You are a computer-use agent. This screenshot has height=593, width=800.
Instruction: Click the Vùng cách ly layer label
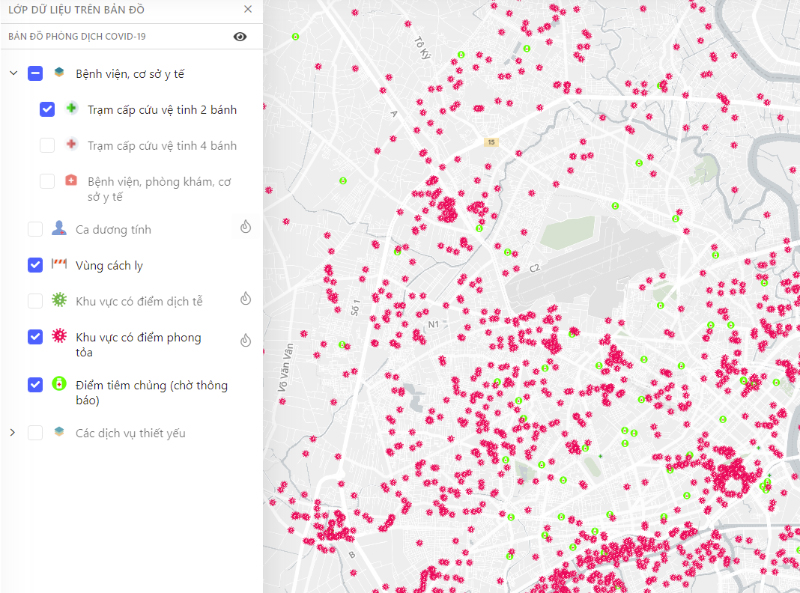click(108, 265)
